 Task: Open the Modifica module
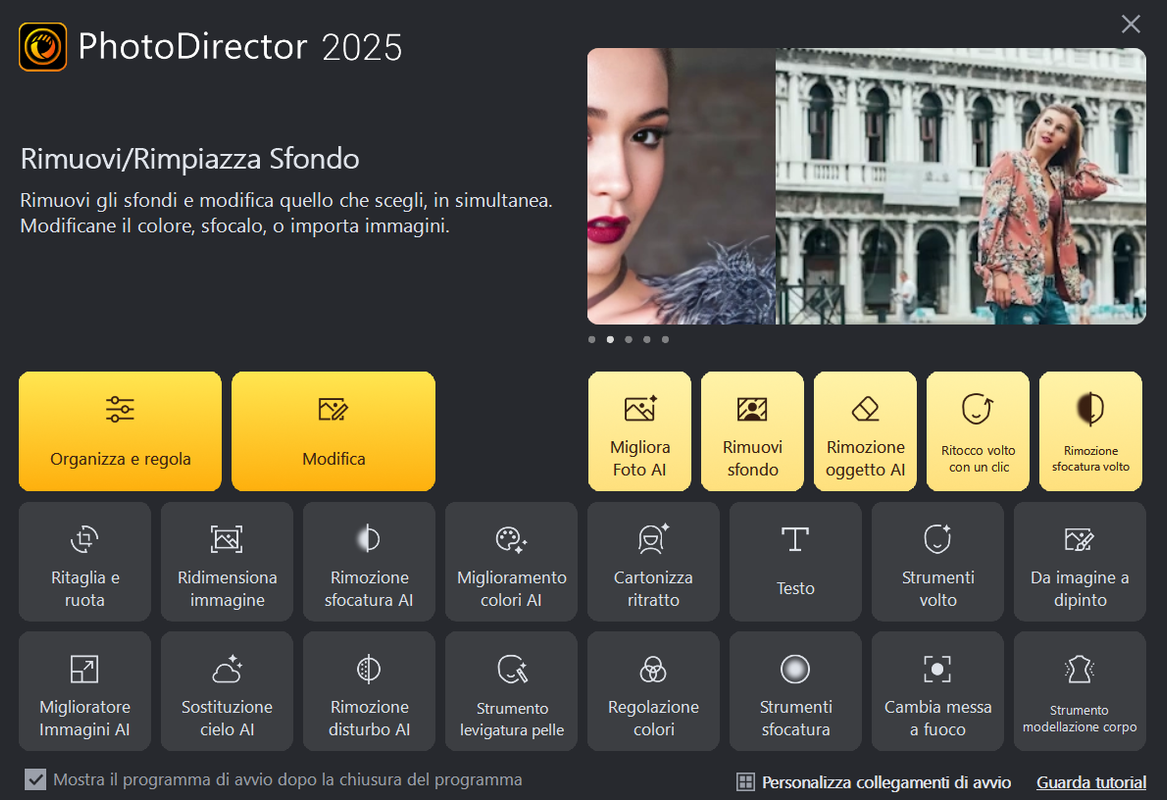coord(333,431)
